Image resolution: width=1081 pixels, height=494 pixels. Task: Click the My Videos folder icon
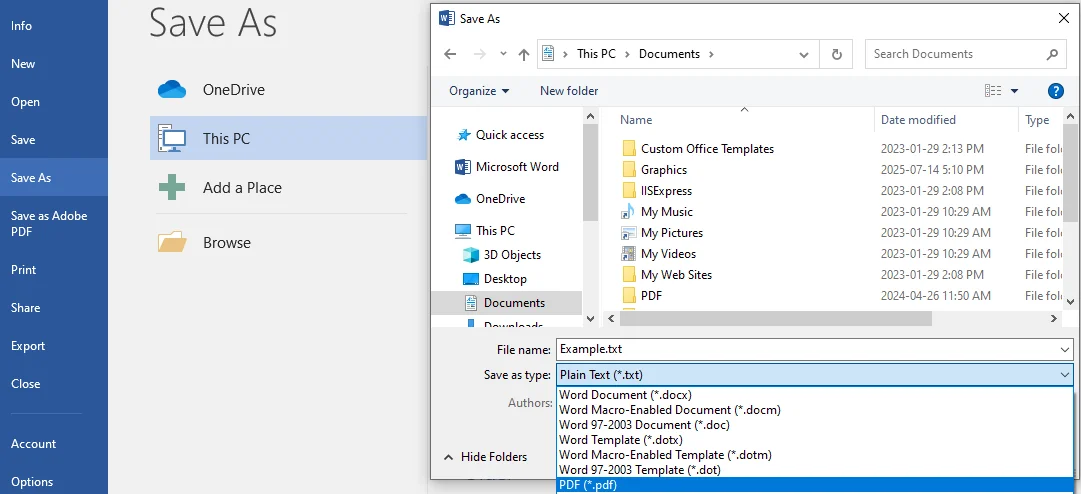click(x=628, y=254)
